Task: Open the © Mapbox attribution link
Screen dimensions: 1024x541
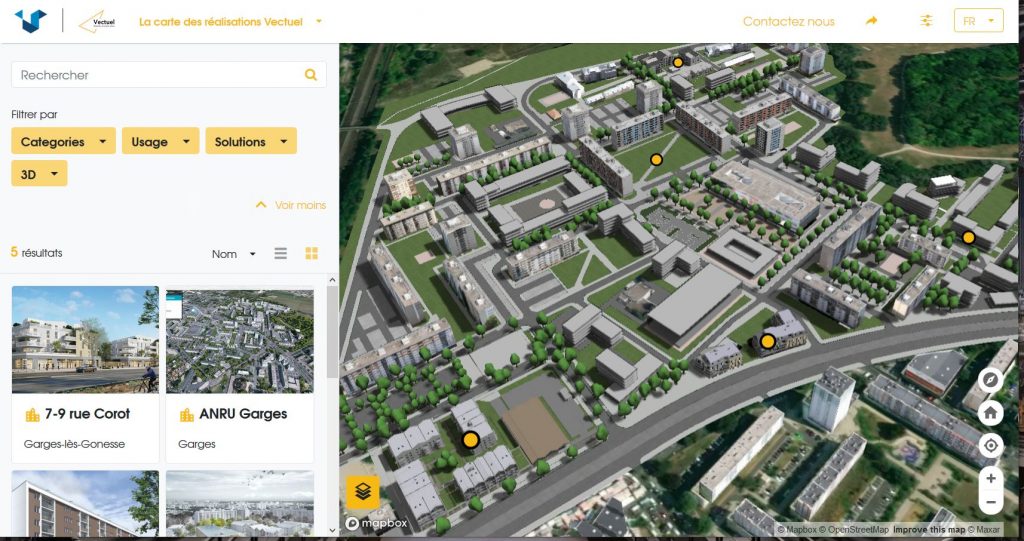Action: [796, 531]
